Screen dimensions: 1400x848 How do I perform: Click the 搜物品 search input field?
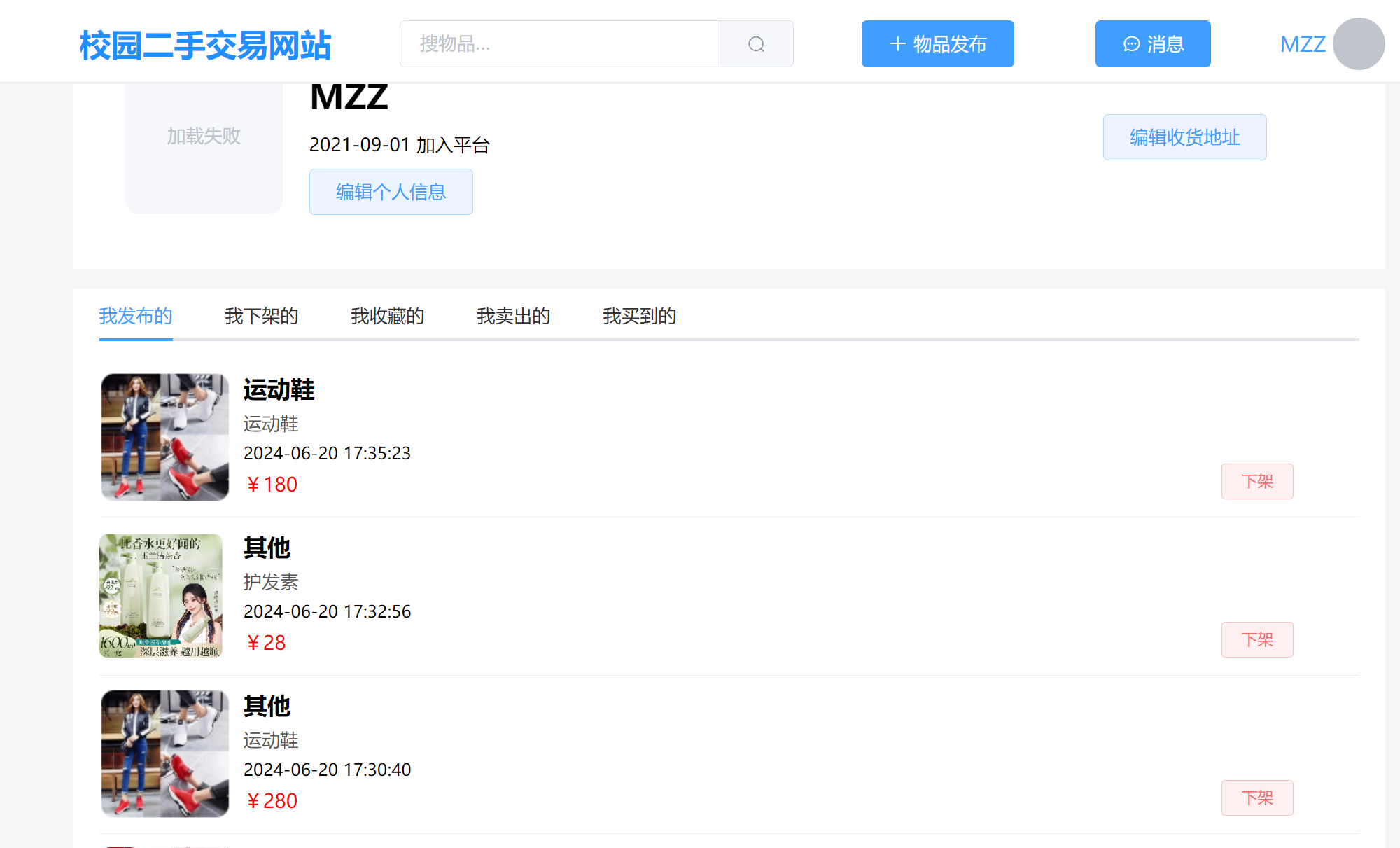[x=560, y=43]
